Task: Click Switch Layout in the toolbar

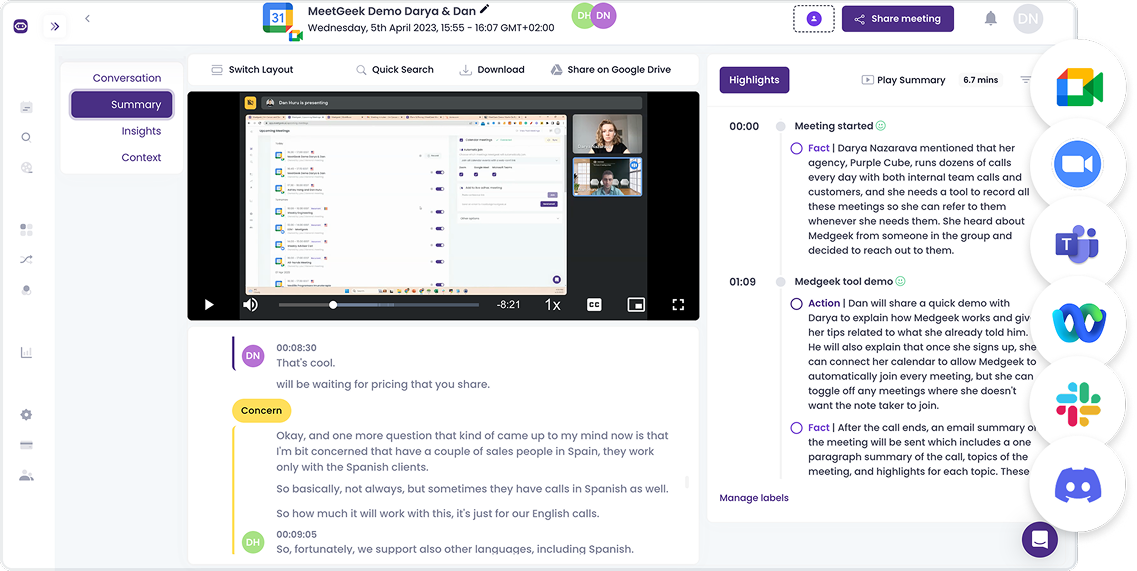Action: (252, 70)
